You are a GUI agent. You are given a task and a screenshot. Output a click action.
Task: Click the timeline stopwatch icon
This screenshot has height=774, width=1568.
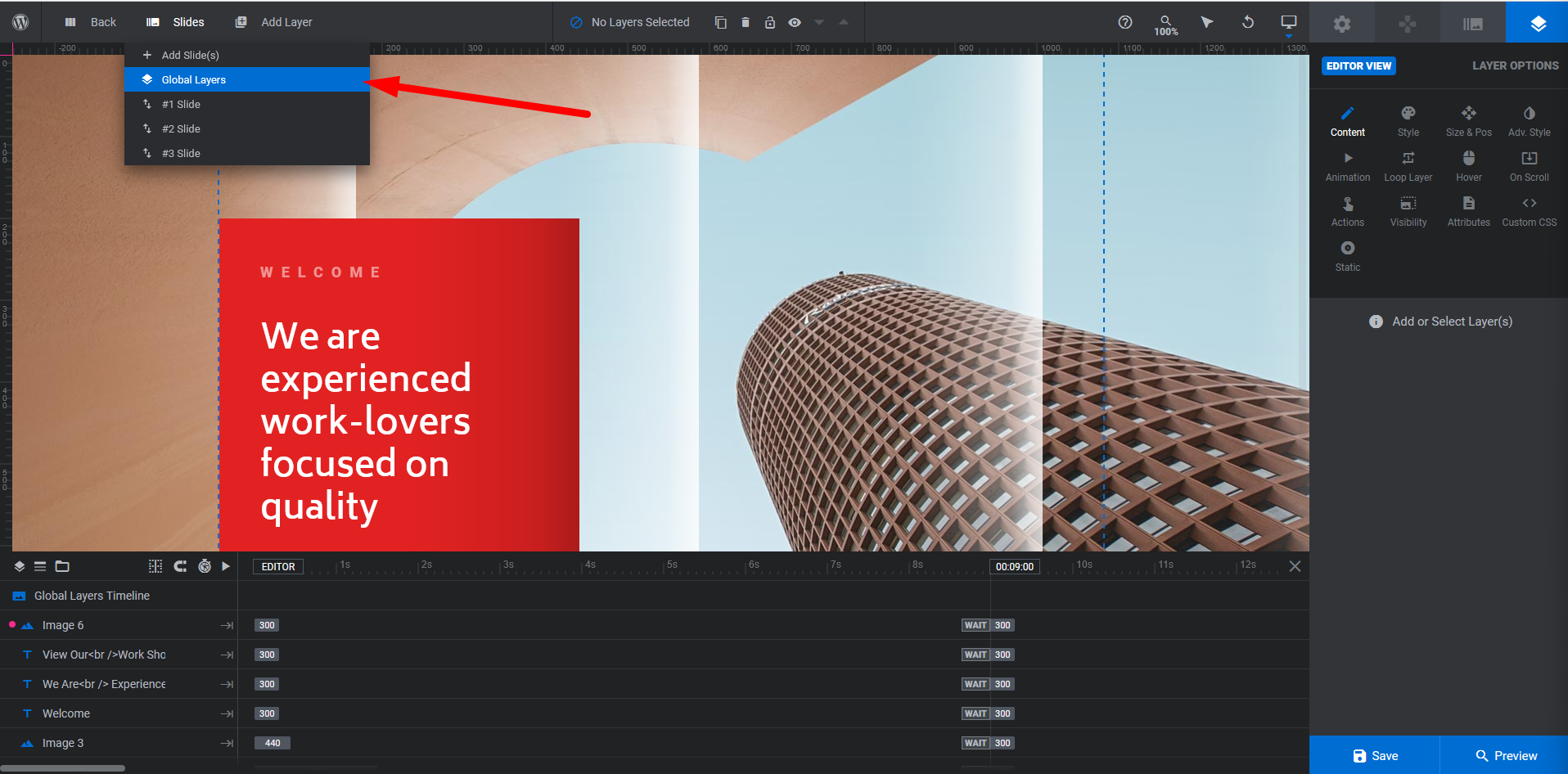point(205,566)
